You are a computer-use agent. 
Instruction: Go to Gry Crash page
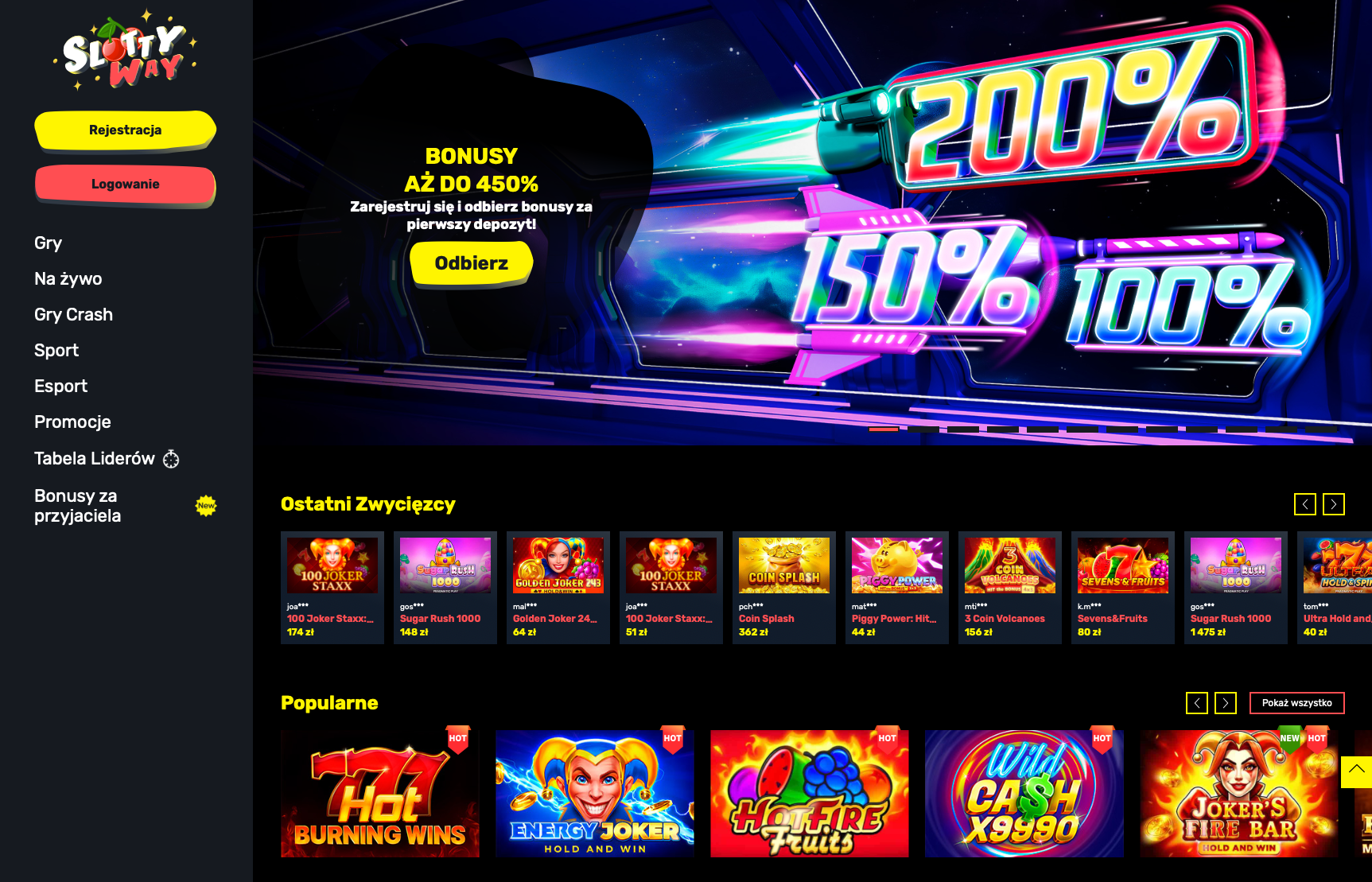pos(73,314)
